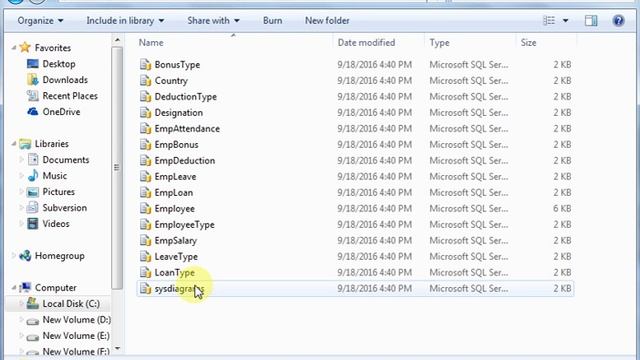The width and height of the screenshot is (640, 360).
Task: Select the Employee file name
Action: click(x=174, y=209)
